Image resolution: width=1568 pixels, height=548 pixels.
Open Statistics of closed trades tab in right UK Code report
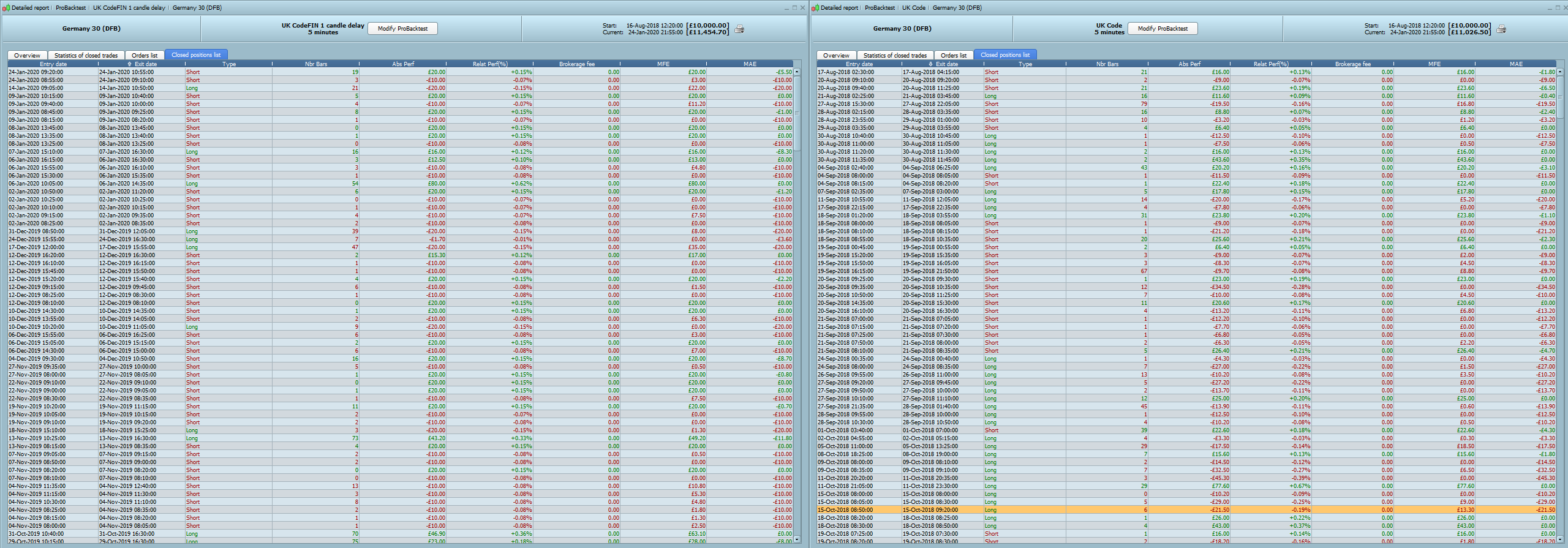click(895, 55)
